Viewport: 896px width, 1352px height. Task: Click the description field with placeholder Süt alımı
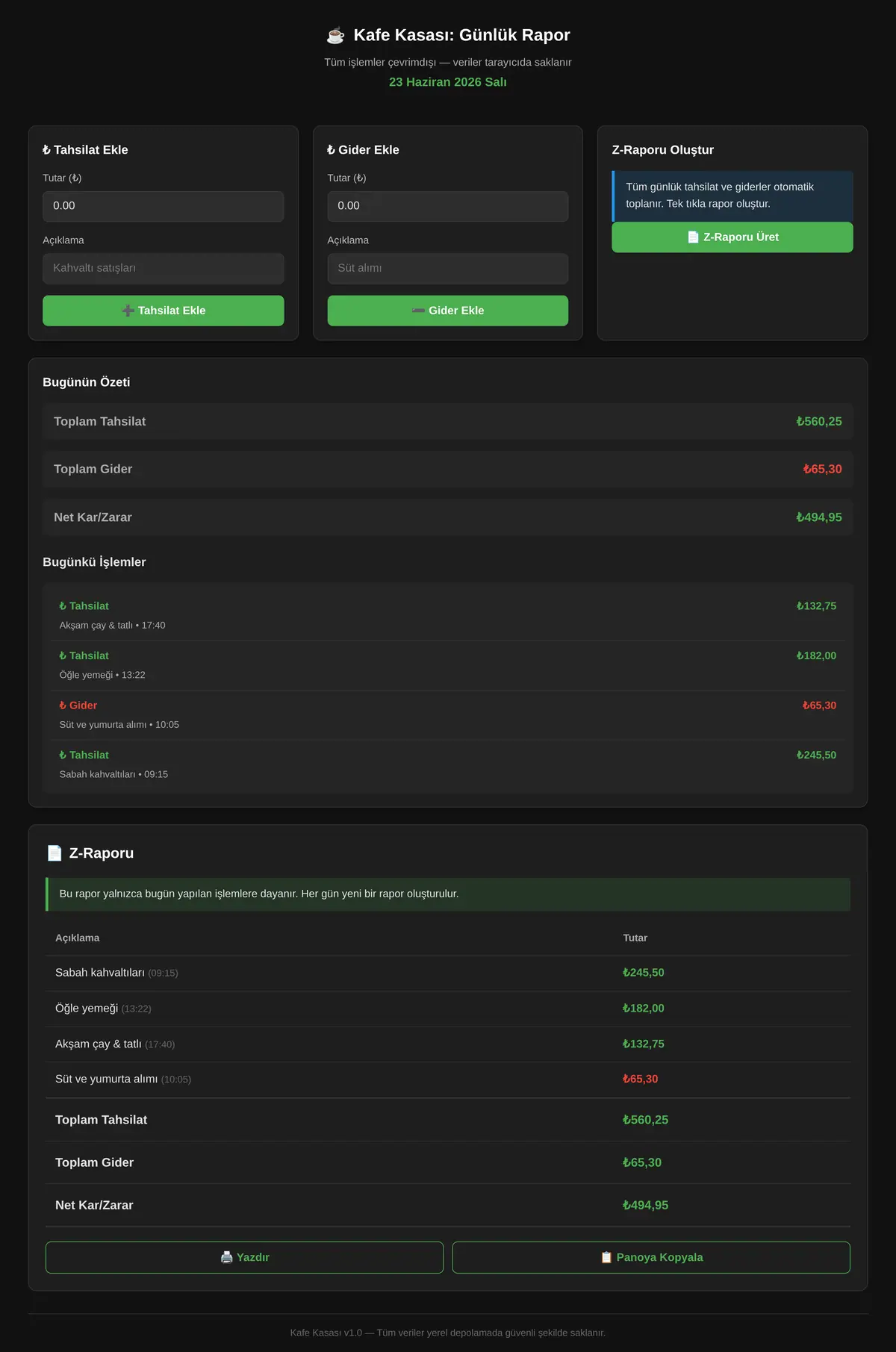pos(448,268)
